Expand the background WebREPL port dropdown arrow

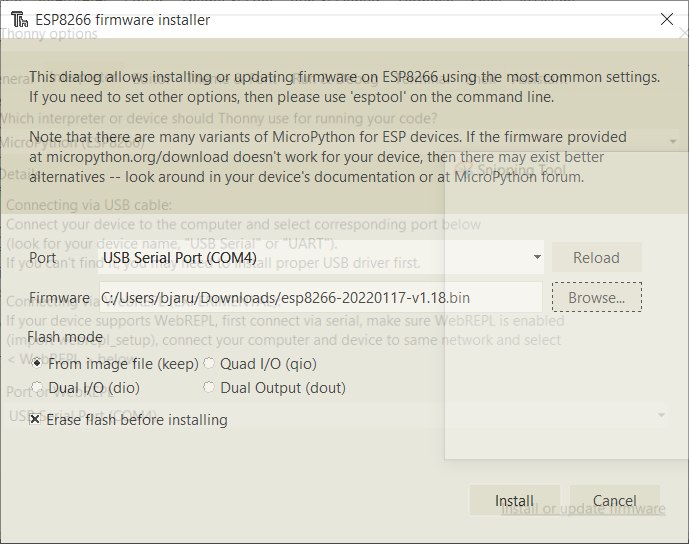click(661, 415)
